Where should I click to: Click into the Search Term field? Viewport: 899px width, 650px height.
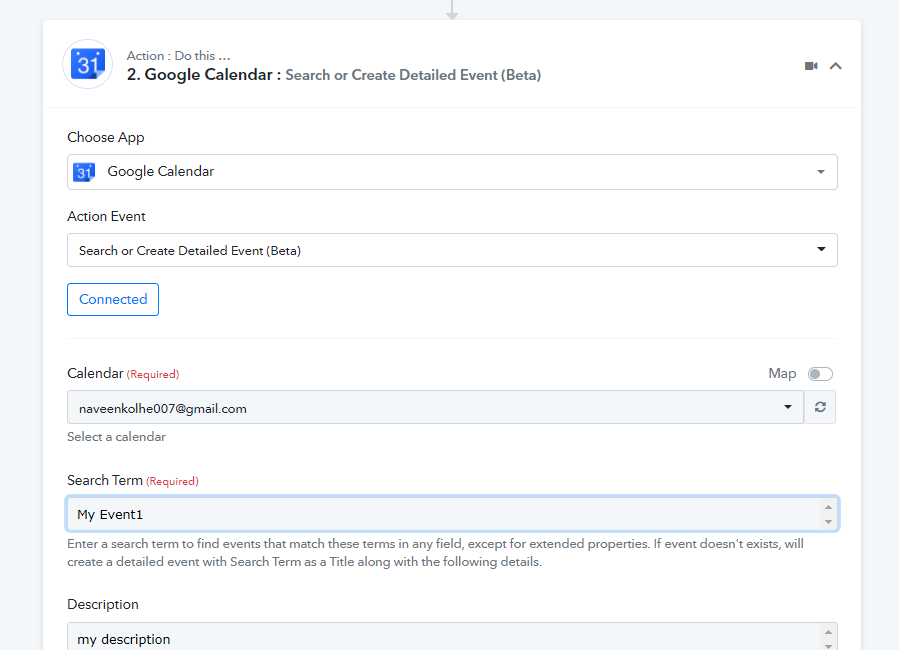pos(452,514)
